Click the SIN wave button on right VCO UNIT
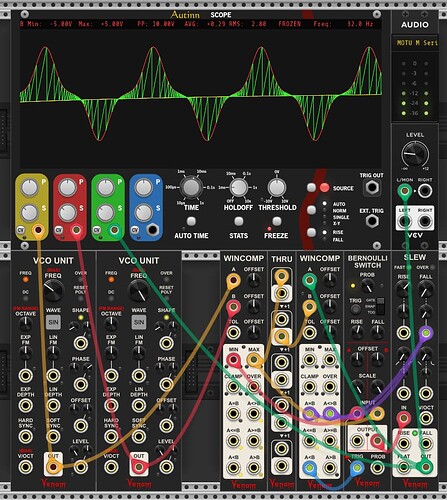447x500 pixels. 139,322
